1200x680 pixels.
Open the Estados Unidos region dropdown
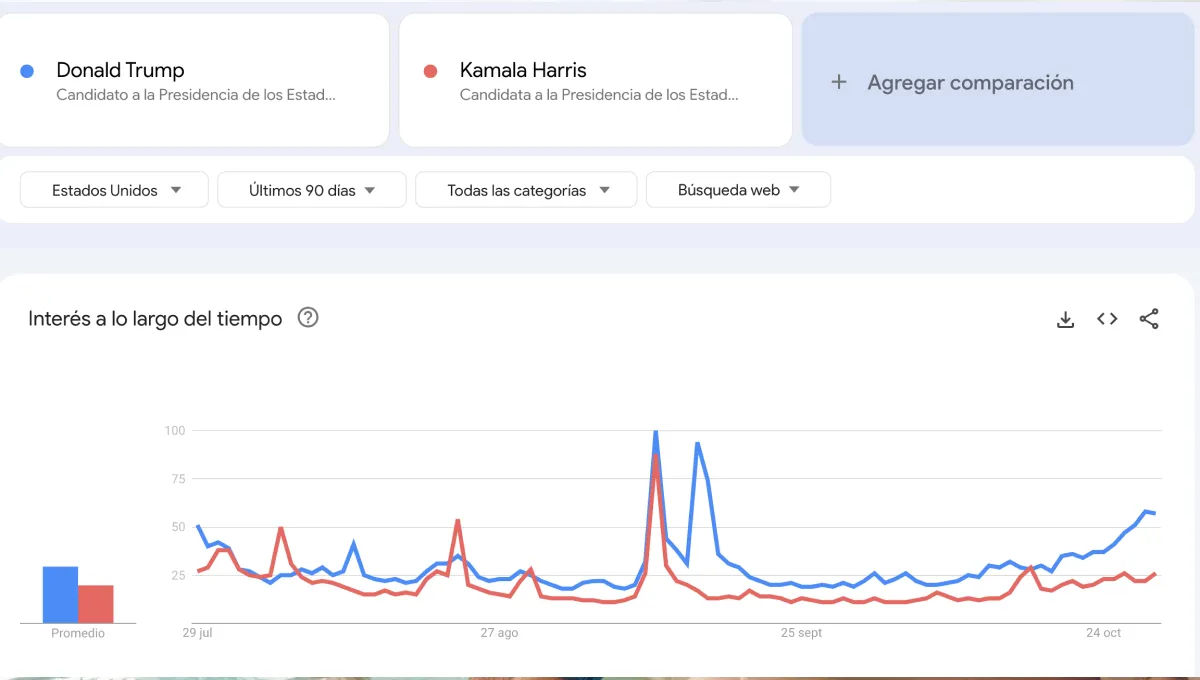pyautogui.click(x=113, y=189)
